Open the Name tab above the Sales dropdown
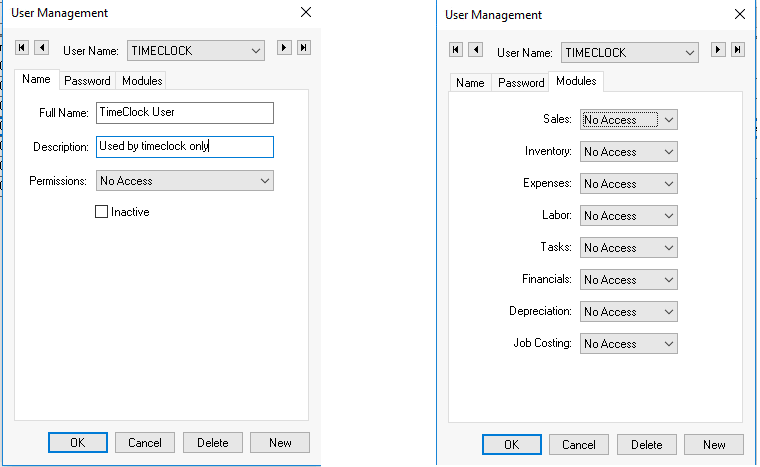The width and height of the screenshot is (760, 467). coord(470,83)
